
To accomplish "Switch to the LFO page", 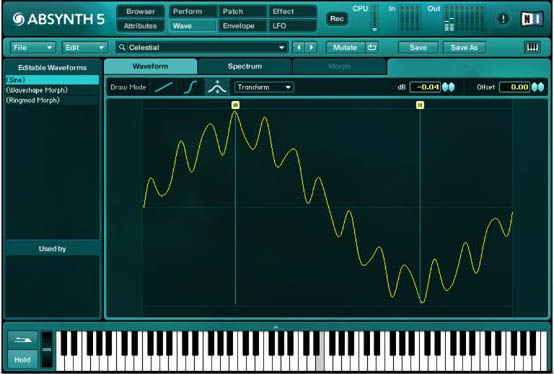I will click(x=292, y=26).
